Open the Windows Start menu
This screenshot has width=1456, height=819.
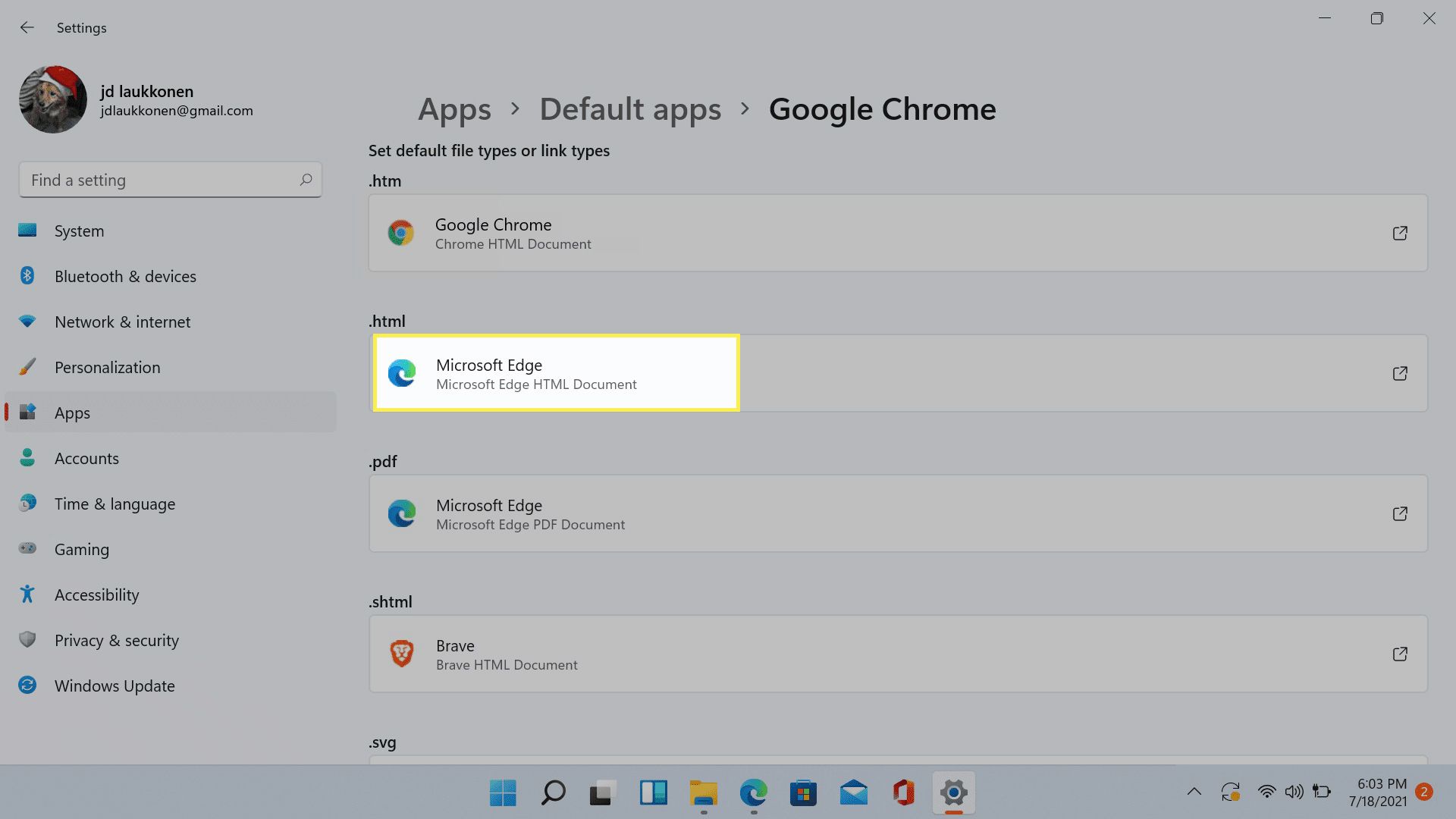[x=503, y=792]
